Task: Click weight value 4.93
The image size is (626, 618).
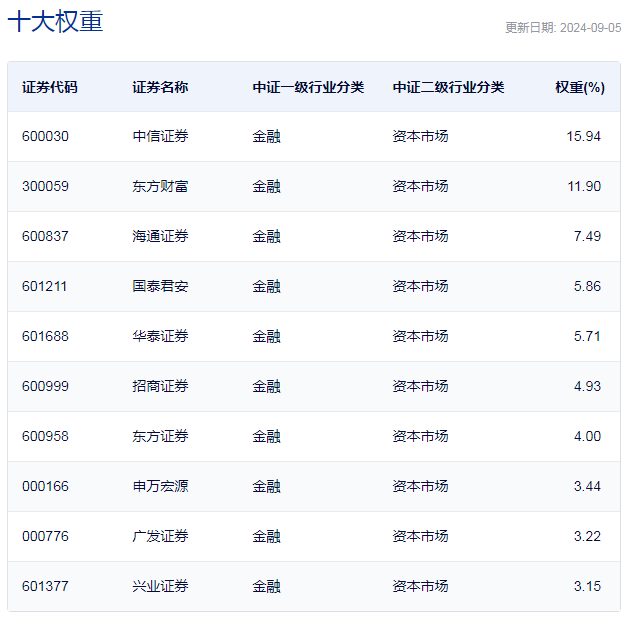Action: coord(587,386)
